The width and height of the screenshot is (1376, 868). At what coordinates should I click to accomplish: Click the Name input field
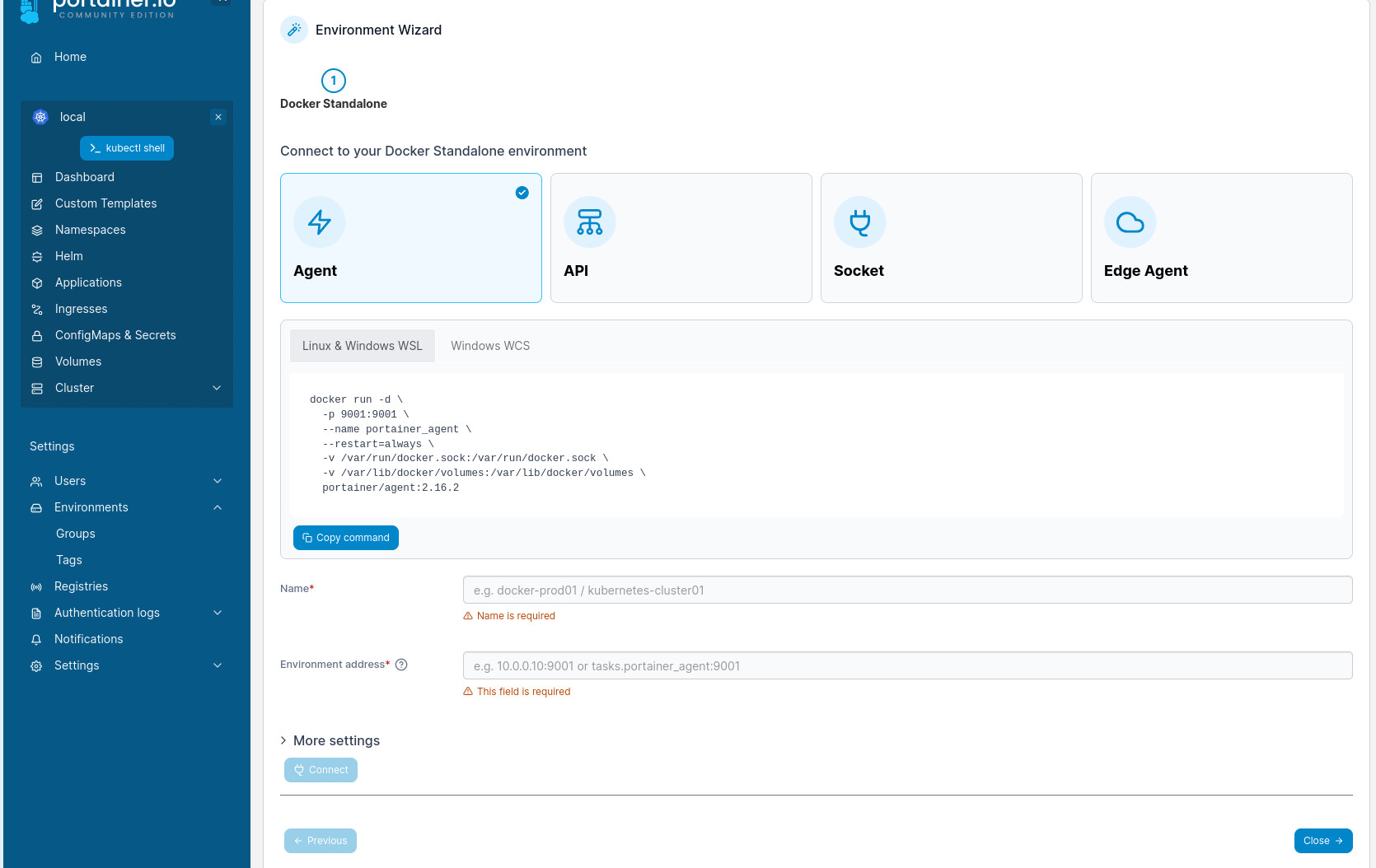(x=906, y=590)
